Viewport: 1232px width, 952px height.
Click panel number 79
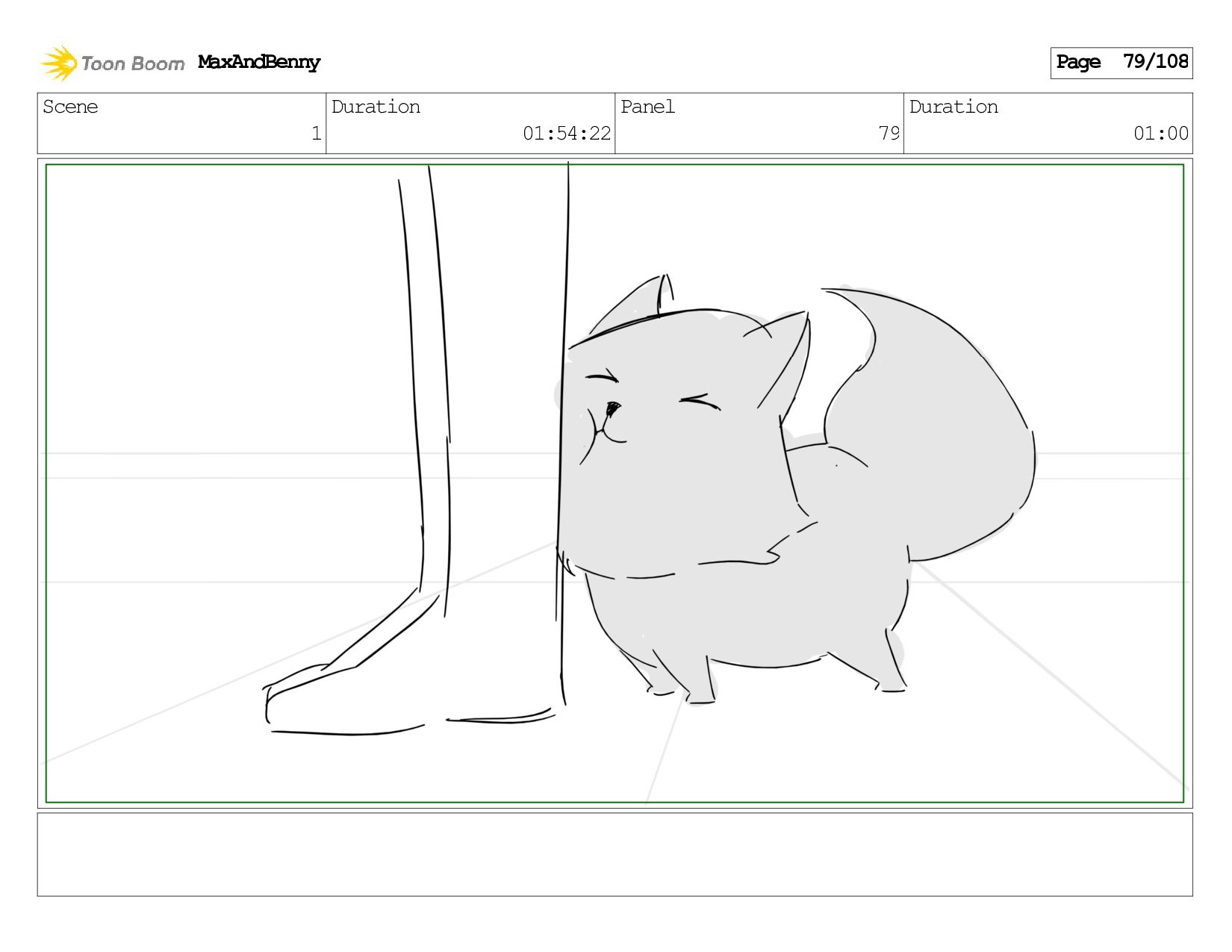[x=889, y=134]
